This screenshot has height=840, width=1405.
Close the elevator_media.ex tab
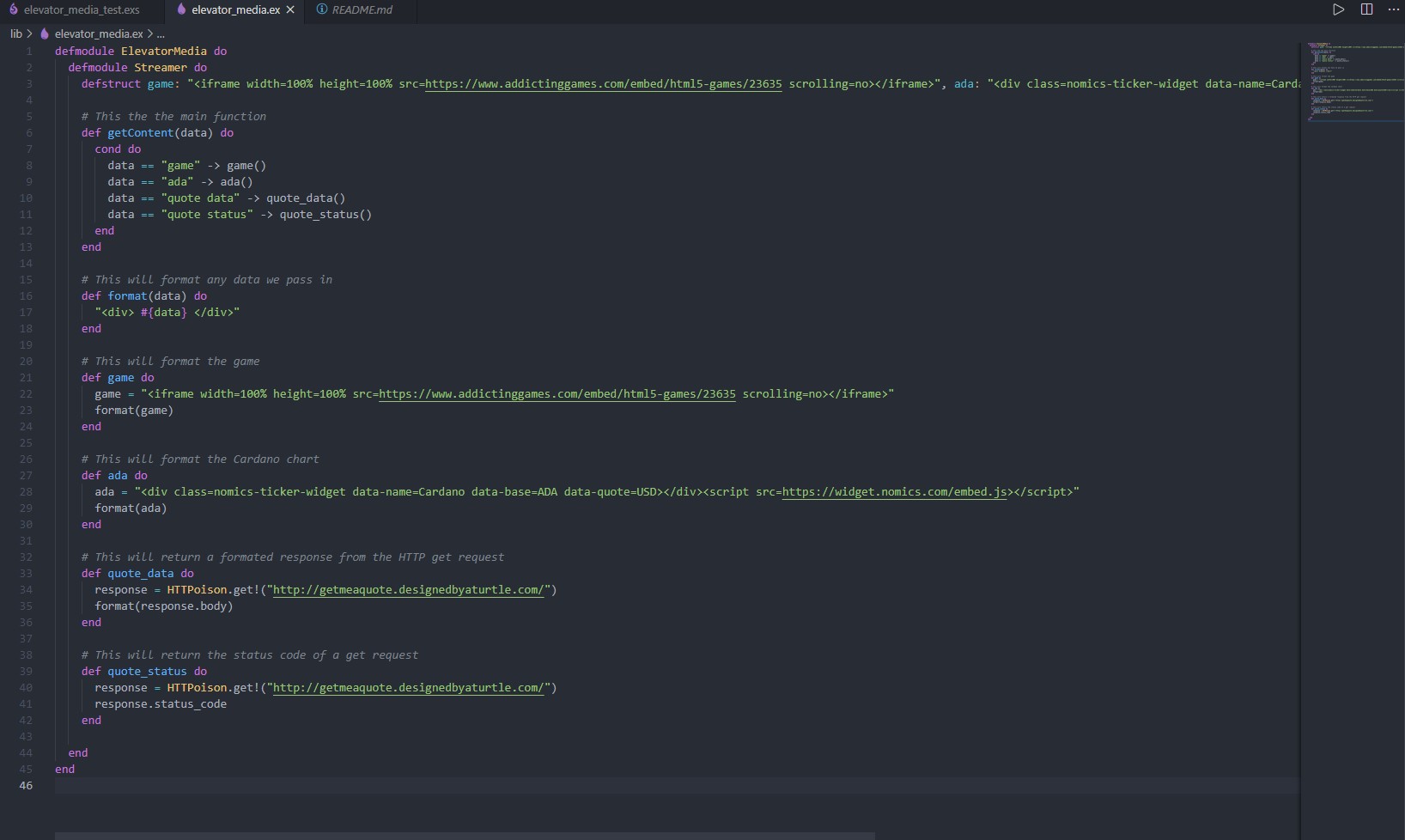(290, 9)
